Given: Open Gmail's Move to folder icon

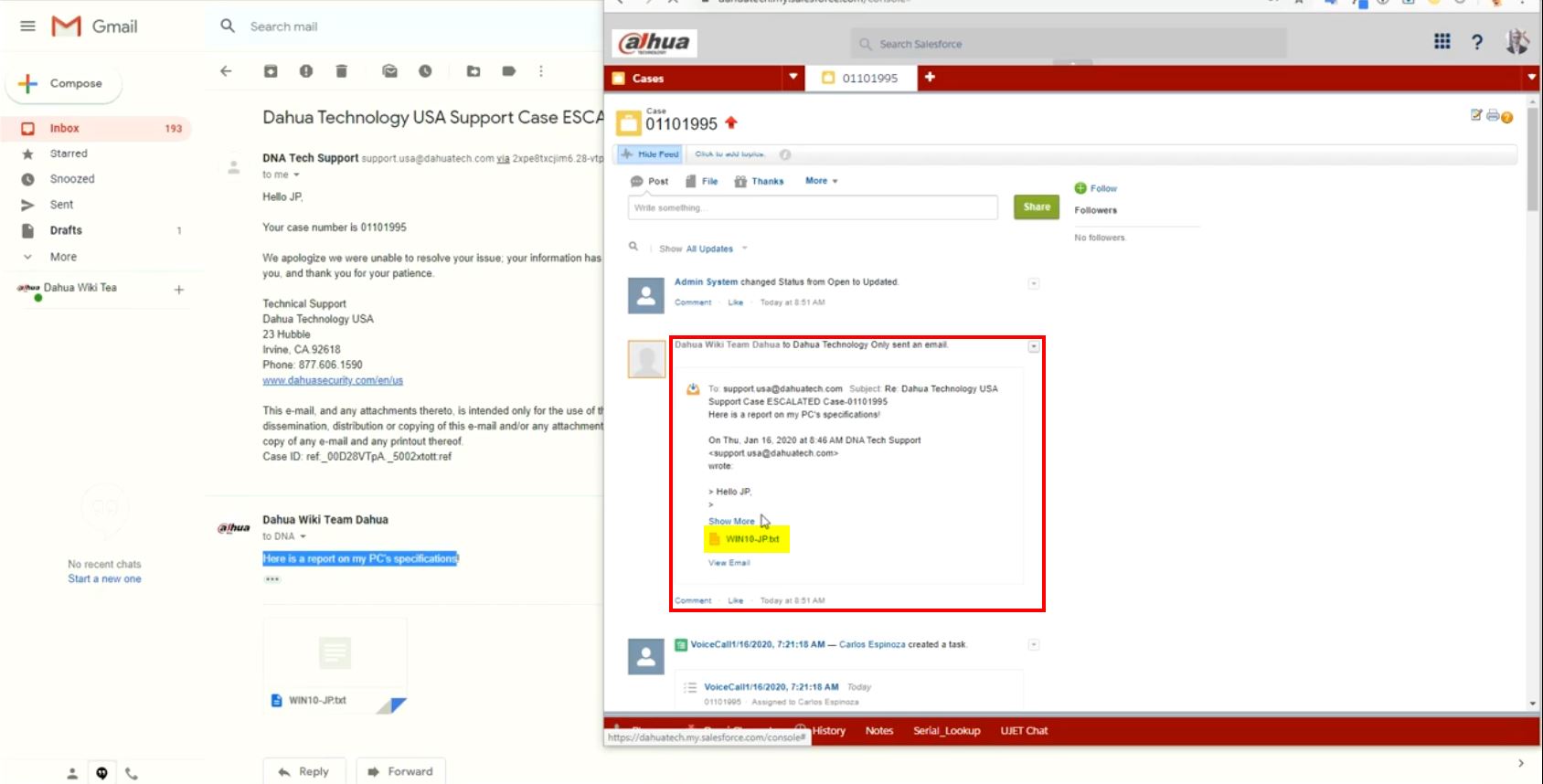Looking at the screenshot, I should click(x=474, y=71).
